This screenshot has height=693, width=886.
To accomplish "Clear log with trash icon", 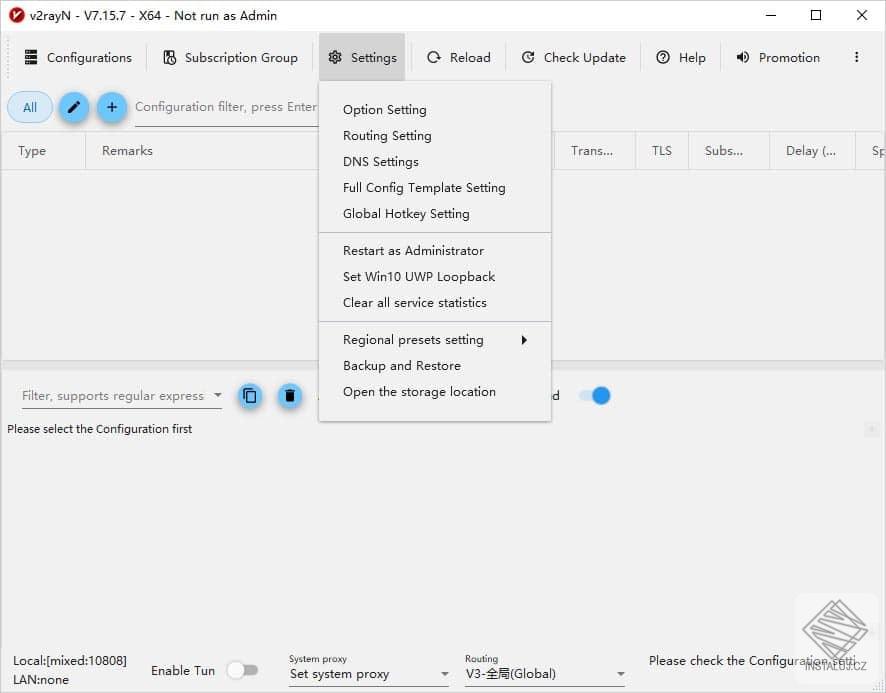I will pos(290,396).
